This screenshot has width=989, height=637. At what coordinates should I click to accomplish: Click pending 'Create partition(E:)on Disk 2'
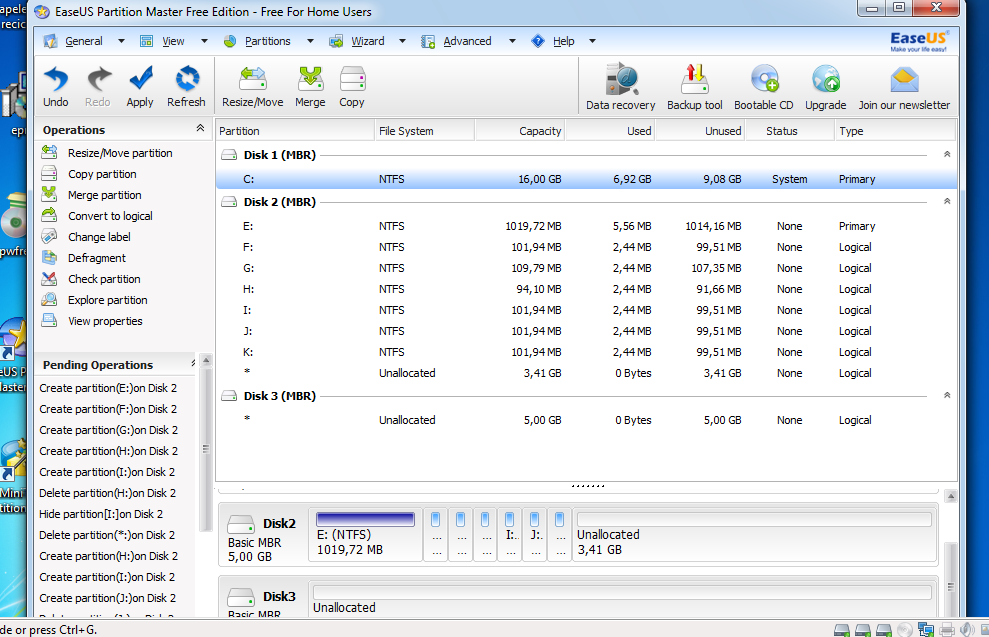(x=108, y=388)
